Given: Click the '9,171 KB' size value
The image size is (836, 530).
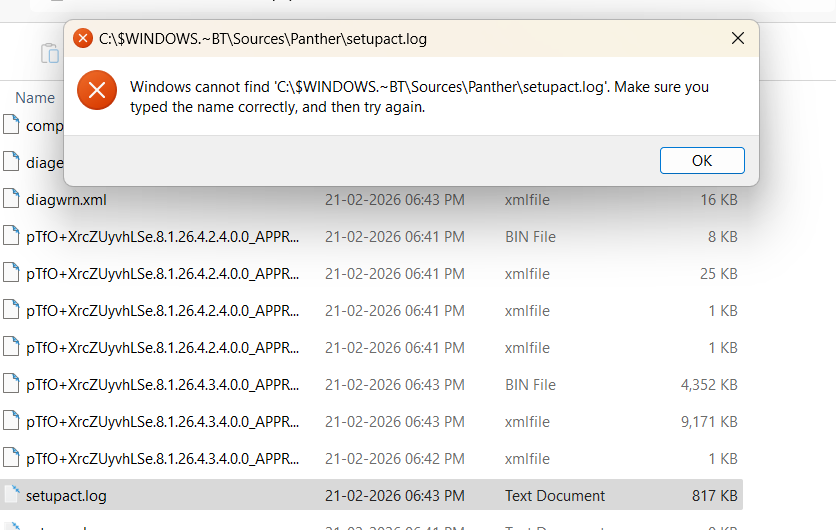Looking at the screenshot, I should (709, 422).
